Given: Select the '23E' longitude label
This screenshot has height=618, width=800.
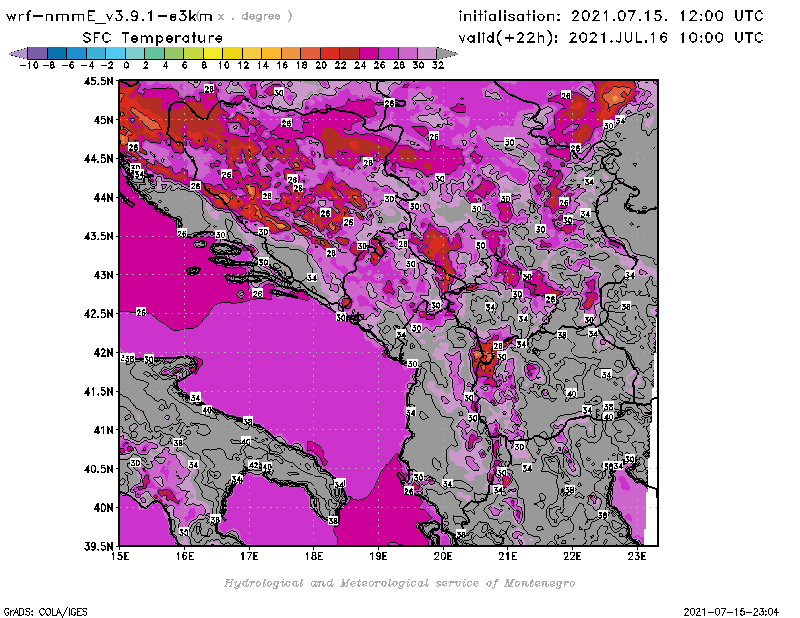Looking at the screenshot, I should pyautogui.click(x=637, y=556).
